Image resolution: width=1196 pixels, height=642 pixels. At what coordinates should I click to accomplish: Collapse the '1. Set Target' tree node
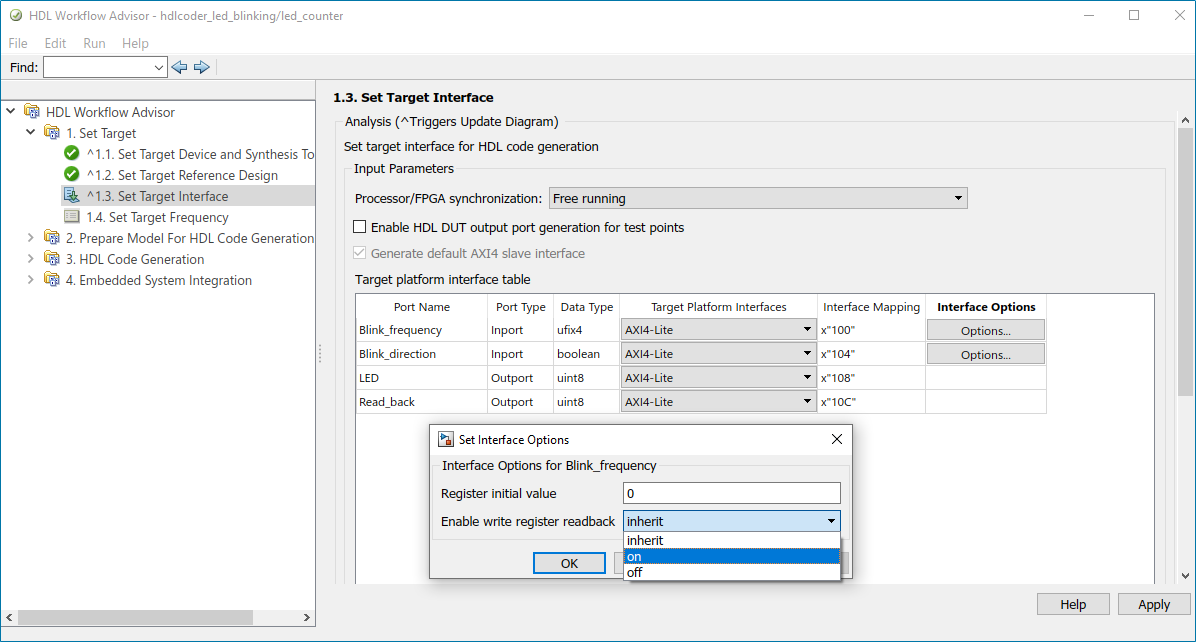(30, 133)
